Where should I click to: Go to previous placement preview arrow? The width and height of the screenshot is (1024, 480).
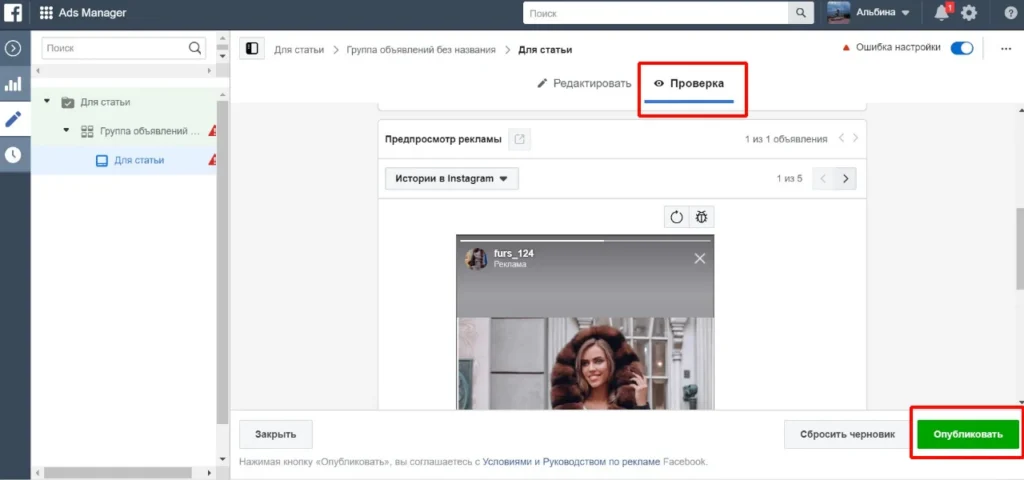823,178
